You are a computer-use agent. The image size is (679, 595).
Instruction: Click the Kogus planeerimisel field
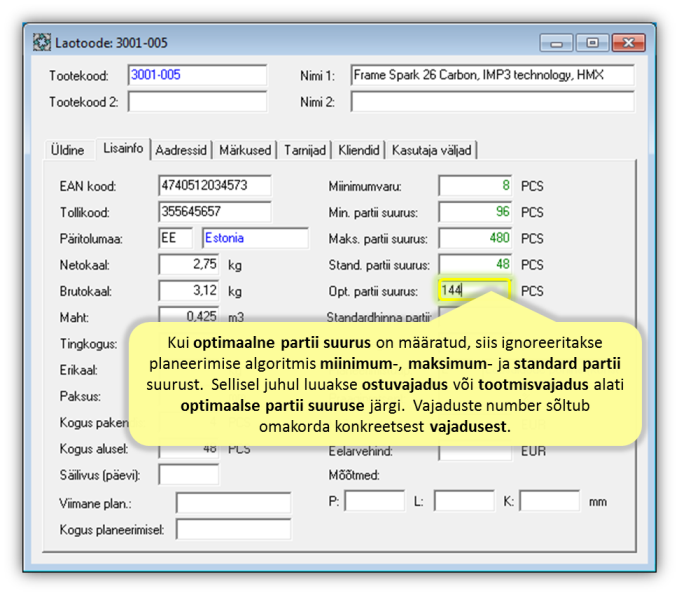tap(233, 529)
